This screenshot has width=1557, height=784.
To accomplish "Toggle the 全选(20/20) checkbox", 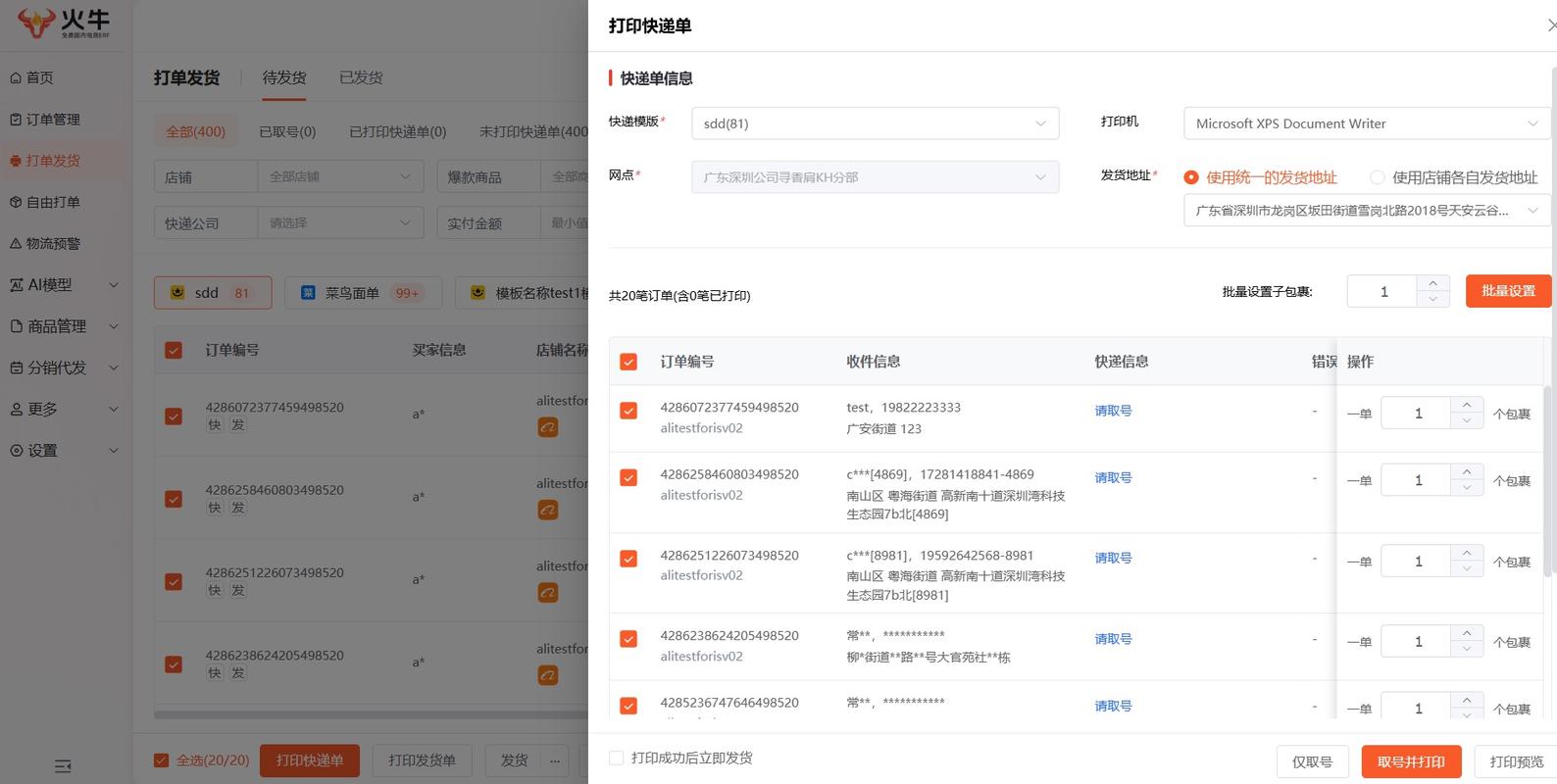I will [x=161, y=760].
